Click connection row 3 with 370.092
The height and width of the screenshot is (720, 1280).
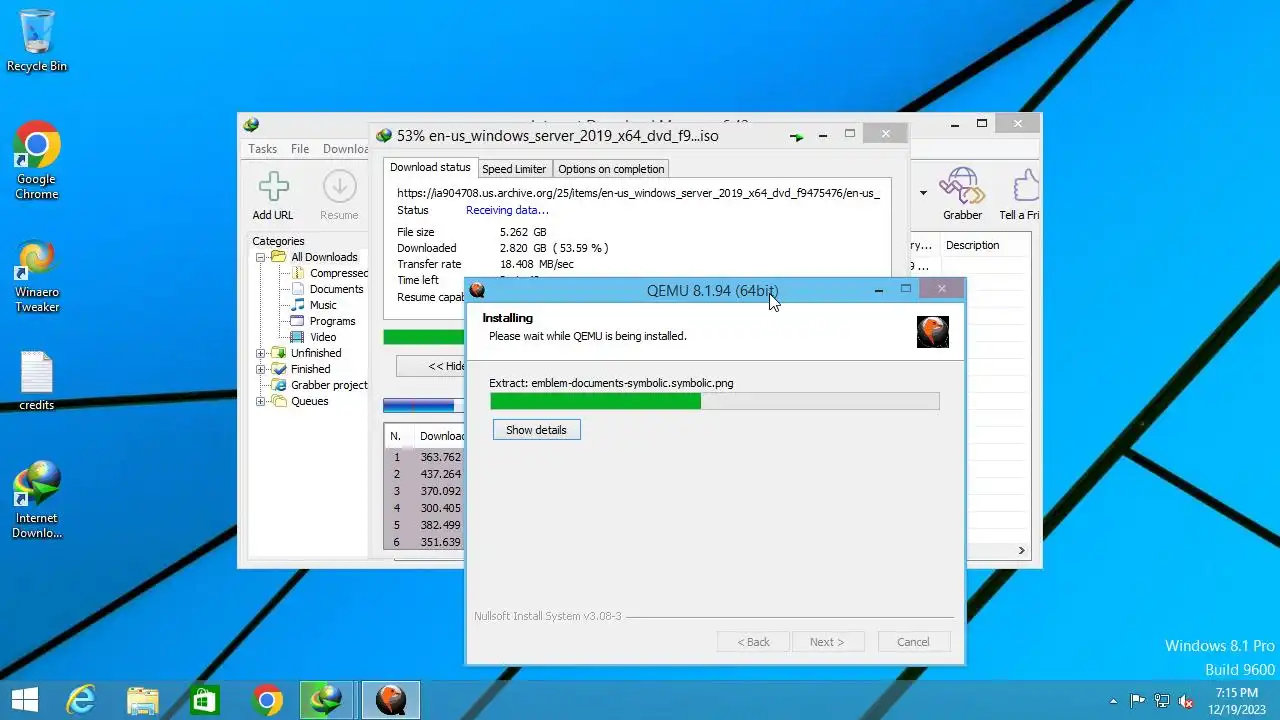425,491
